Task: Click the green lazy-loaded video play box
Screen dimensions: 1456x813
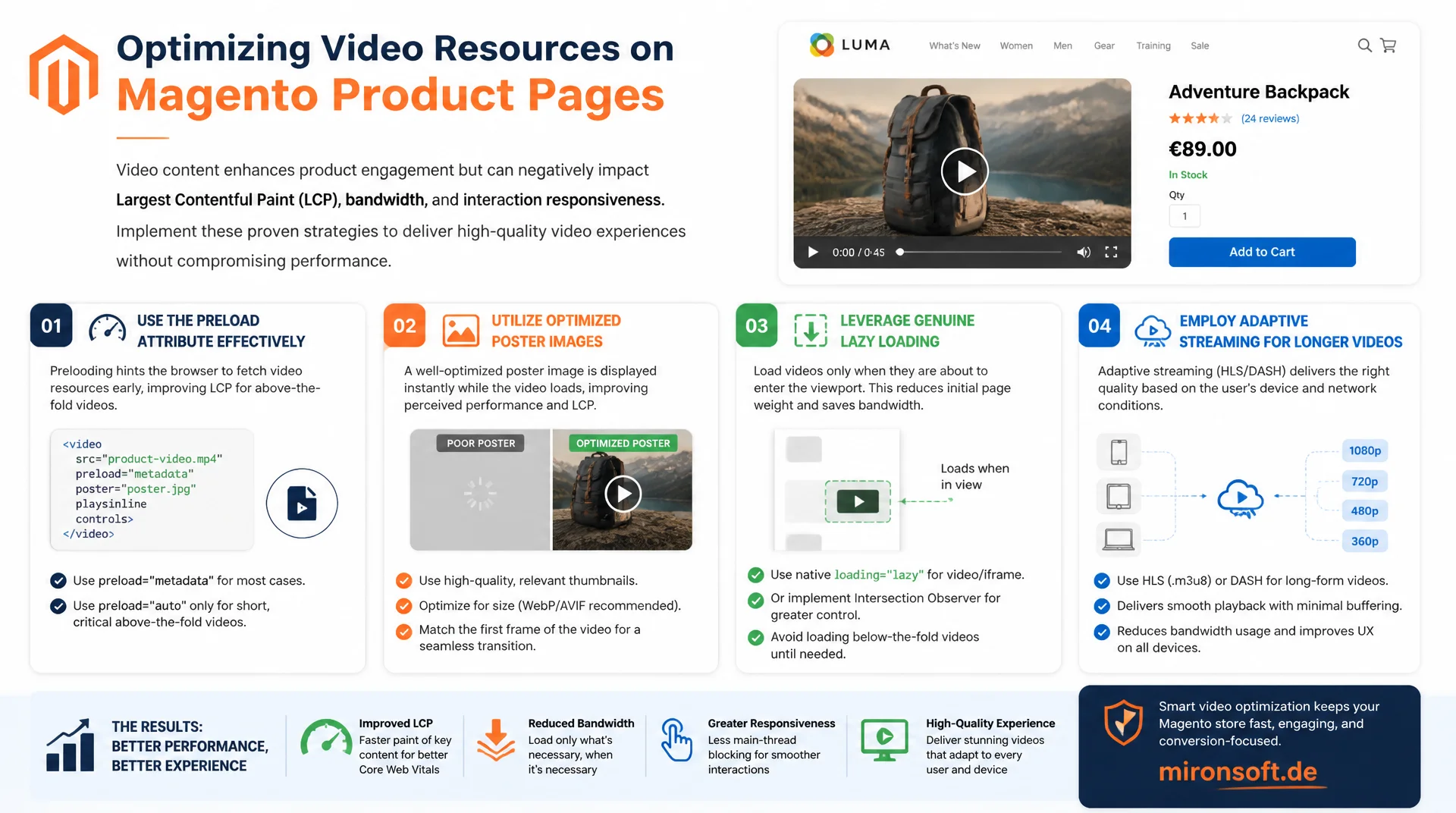Action: [x=858, y=501]
